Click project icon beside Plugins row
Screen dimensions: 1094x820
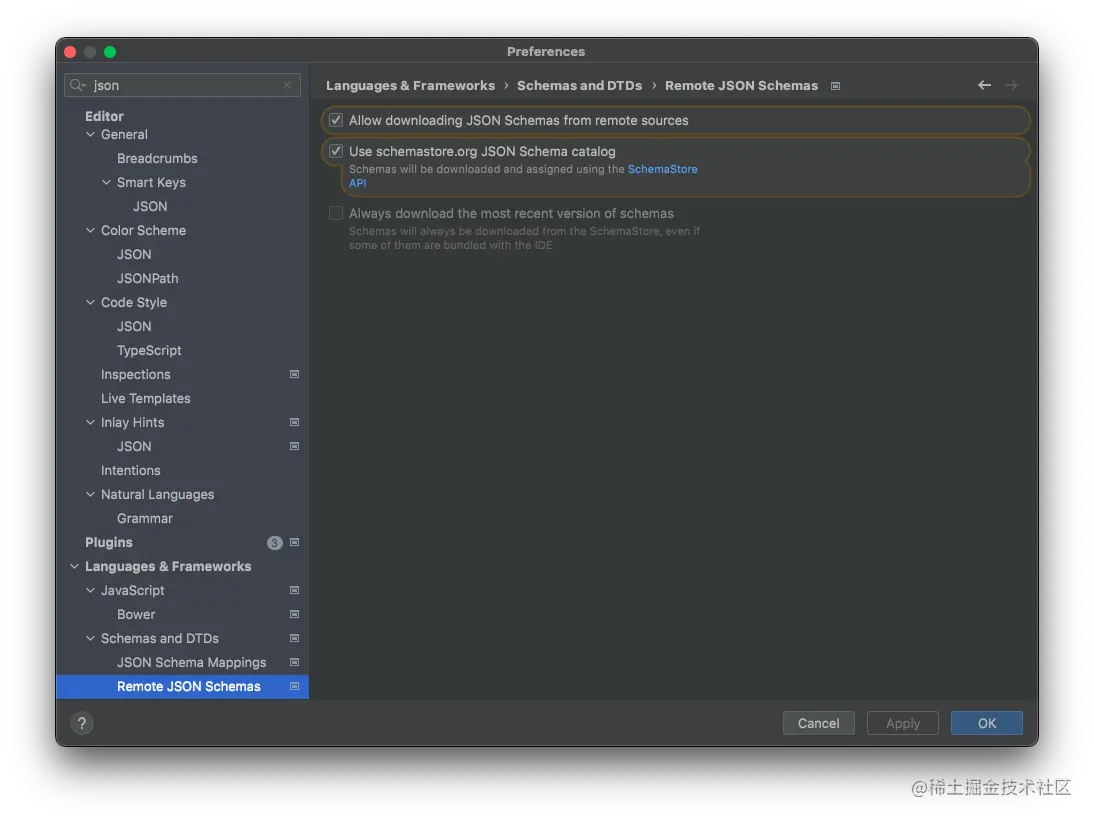pos(294,542)
